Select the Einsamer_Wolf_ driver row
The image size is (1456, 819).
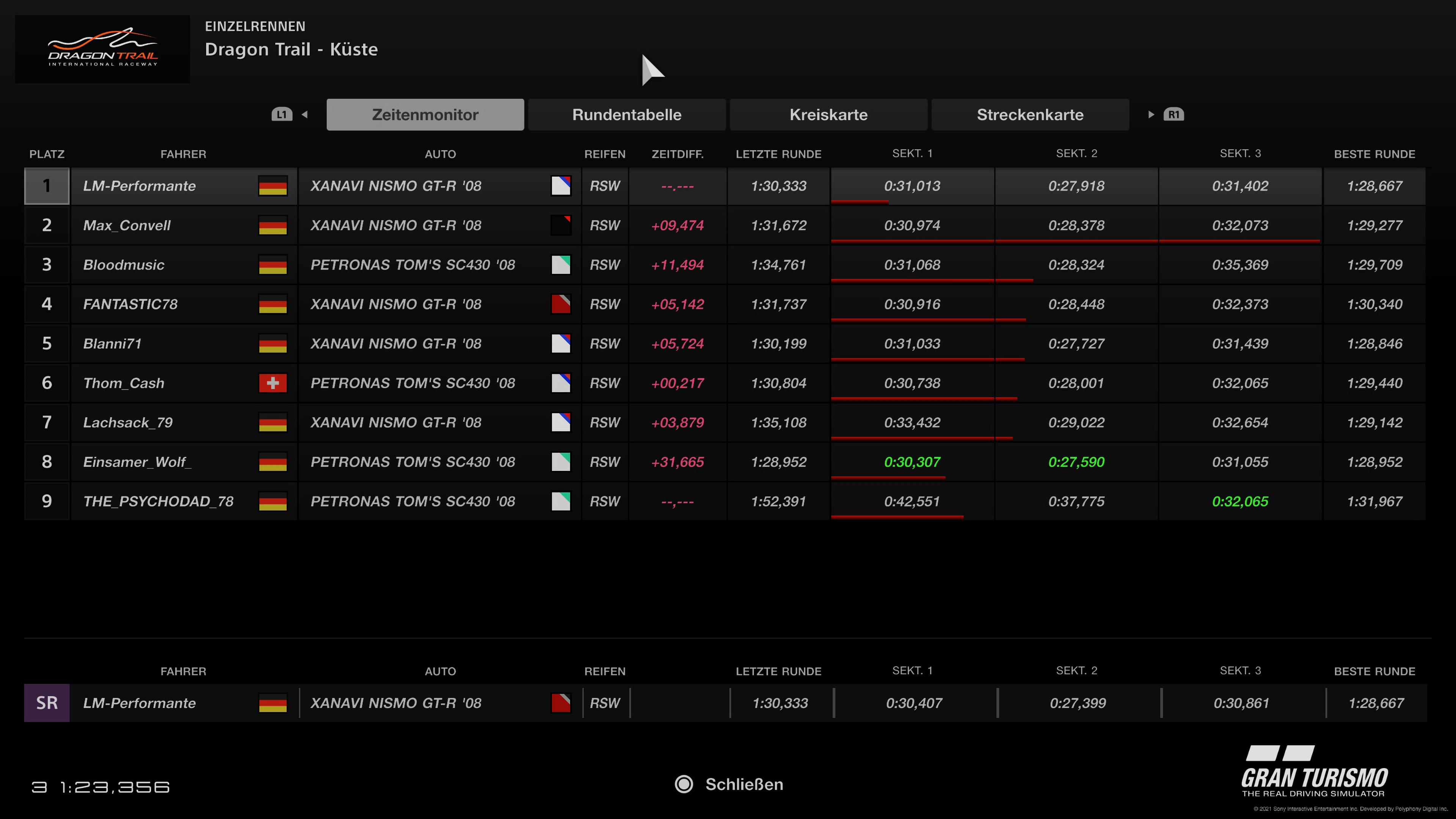(x=137, y=462)
